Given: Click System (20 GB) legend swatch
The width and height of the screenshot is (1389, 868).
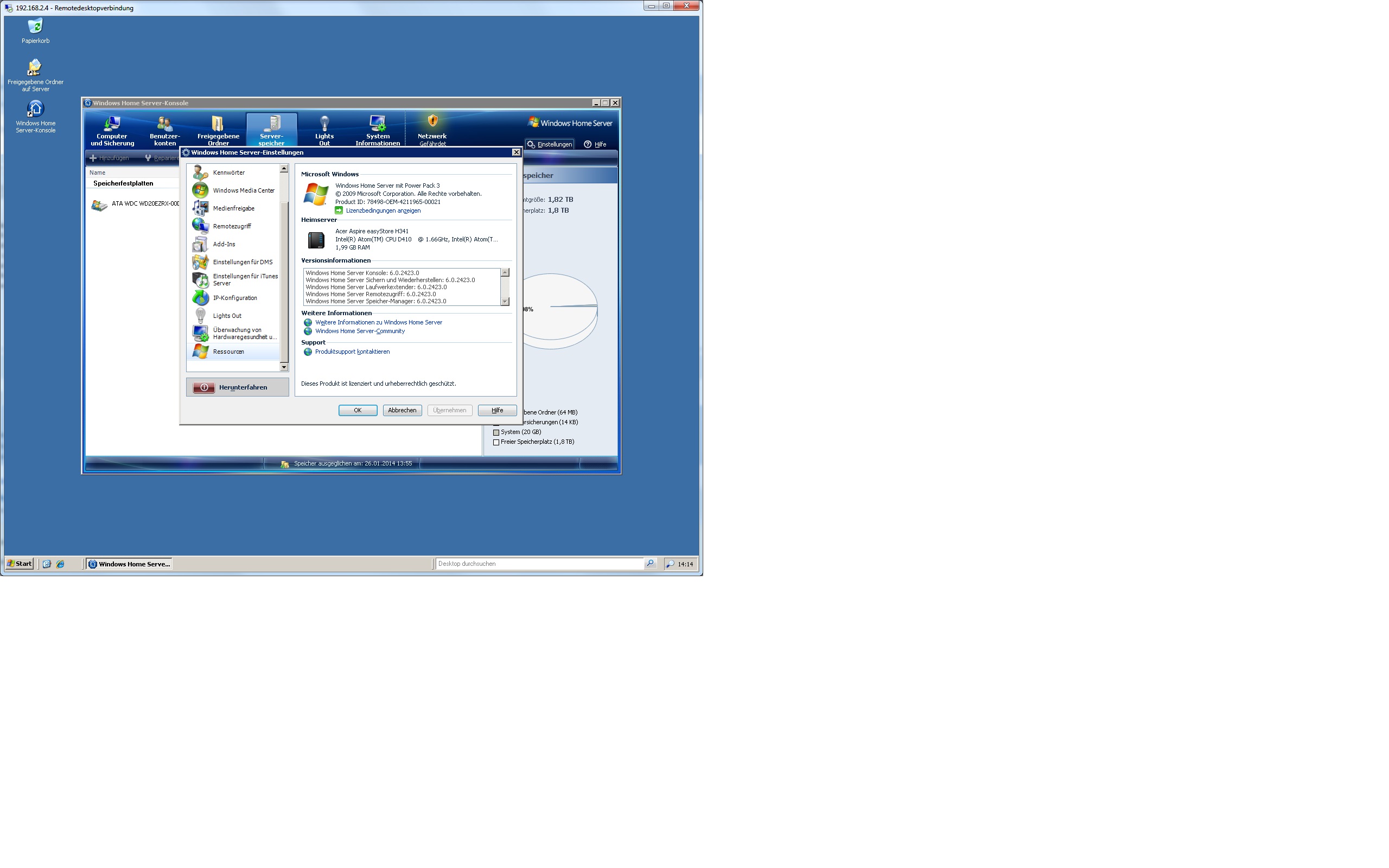Looking at the screenshot, I should click(496, 433).
